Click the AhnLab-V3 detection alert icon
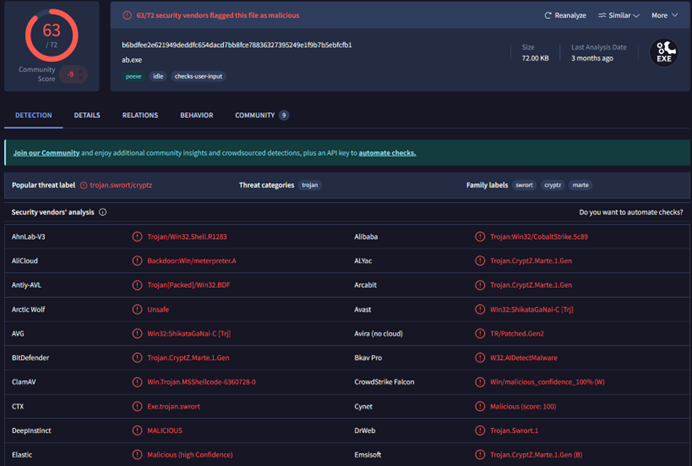Viewport: 692px width, 466px height. 137,237
